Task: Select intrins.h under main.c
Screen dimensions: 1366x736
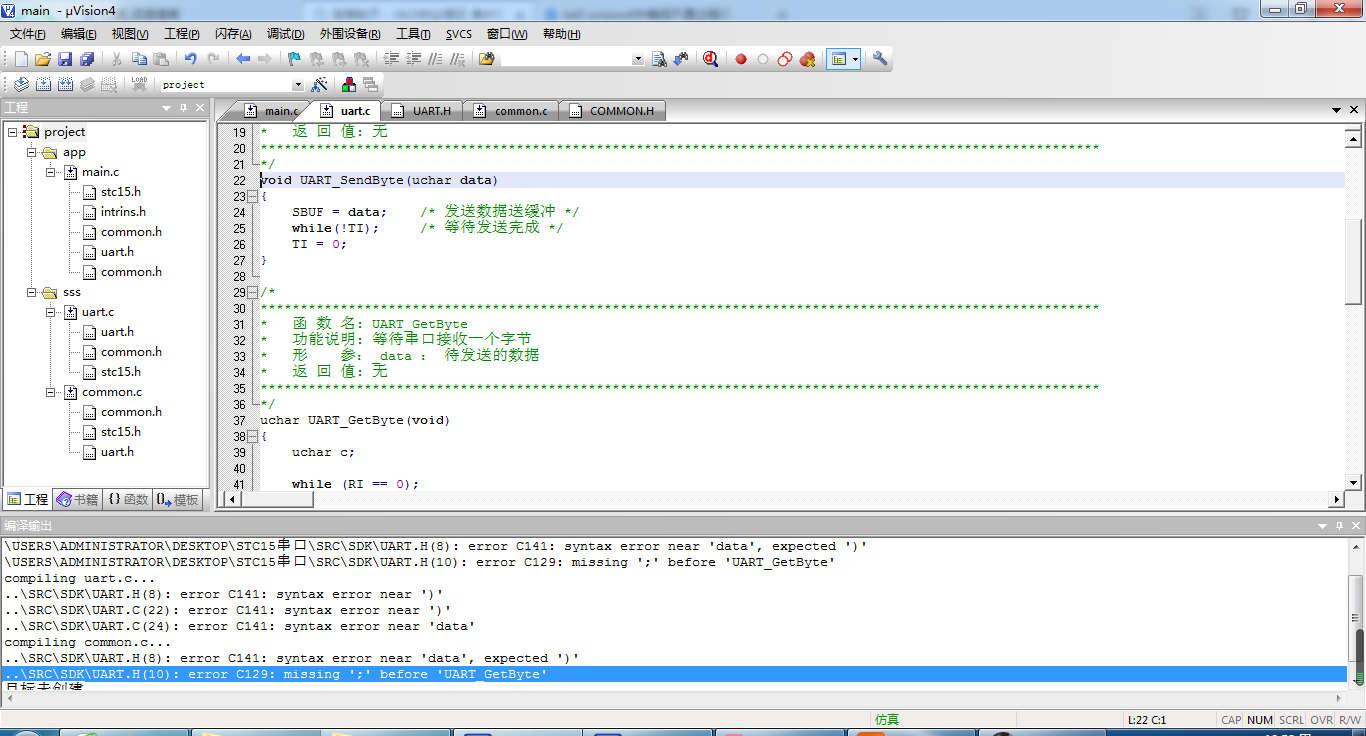Action: point(123,212)
